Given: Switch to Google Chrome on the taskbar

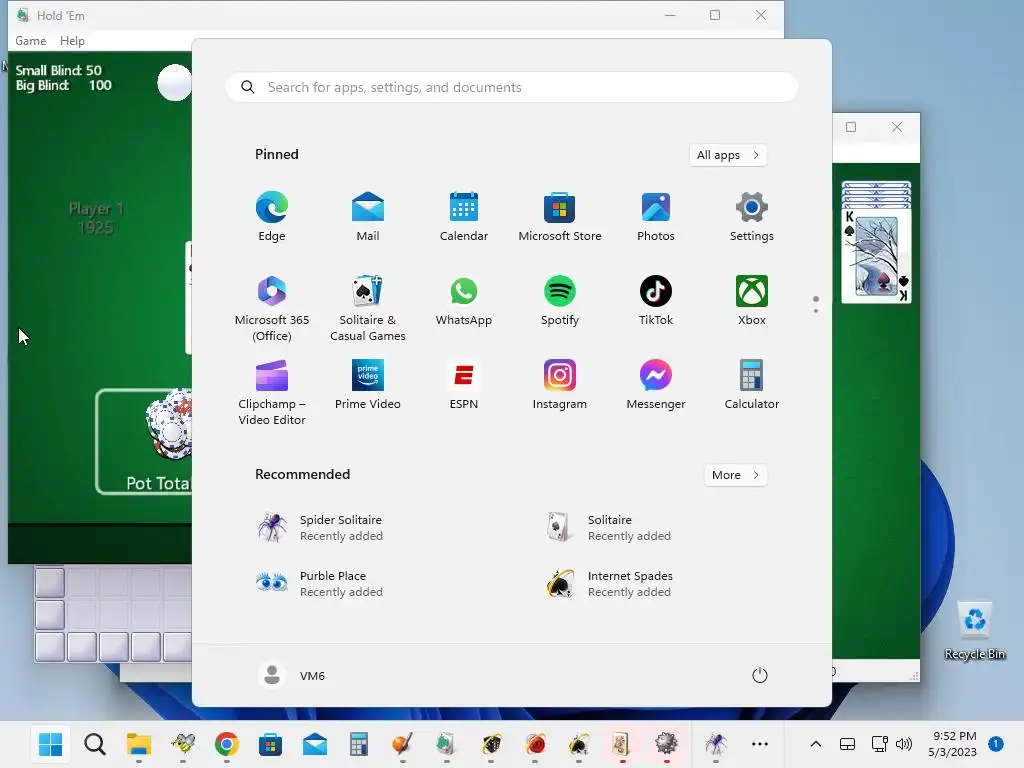Looking at the screenshot, I should click(x=227, y=744).
